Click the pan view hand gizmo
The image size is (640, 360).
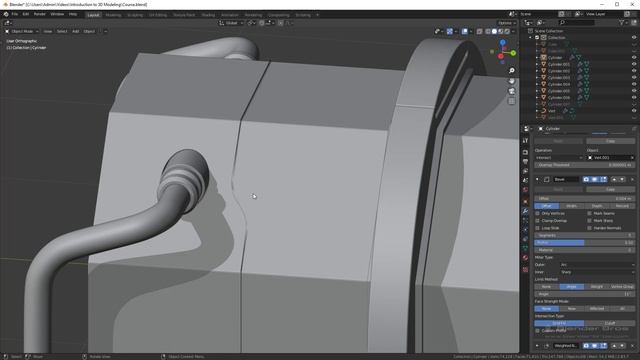(511, 81)
